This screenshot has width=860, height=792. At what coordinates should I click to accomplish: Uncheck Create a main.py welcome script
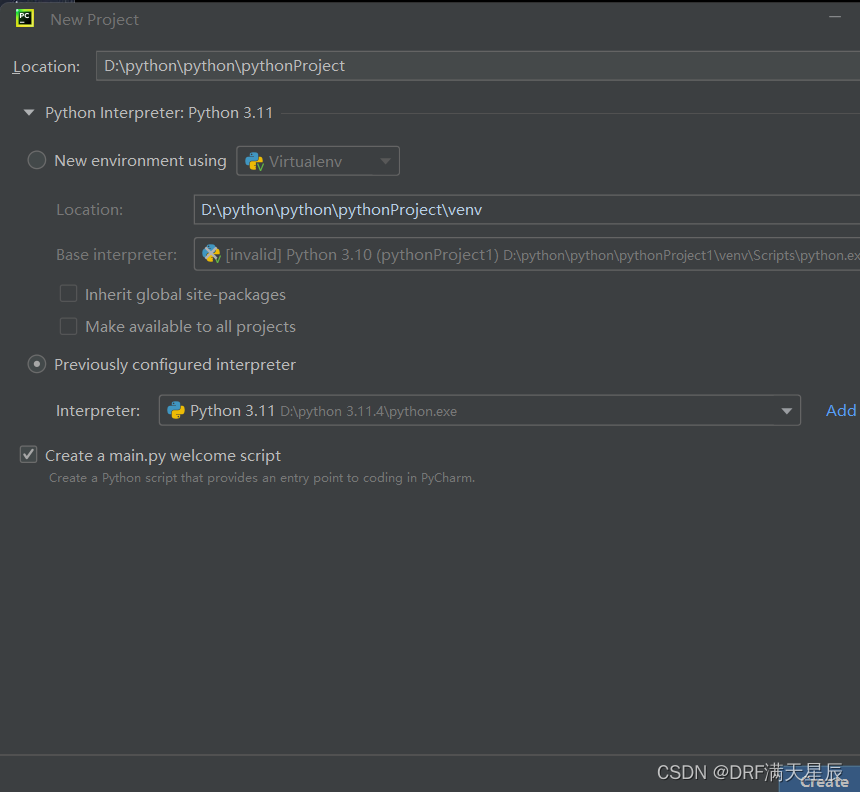[x=29, y=455]
